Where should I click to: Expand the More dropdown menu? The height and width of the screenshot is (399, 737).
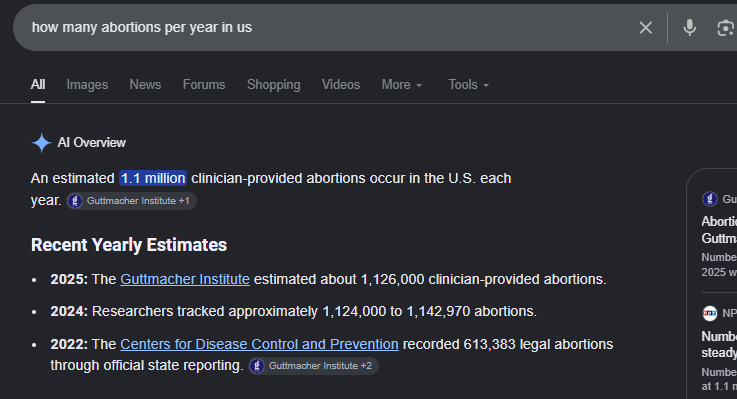(x=402, y=85)
